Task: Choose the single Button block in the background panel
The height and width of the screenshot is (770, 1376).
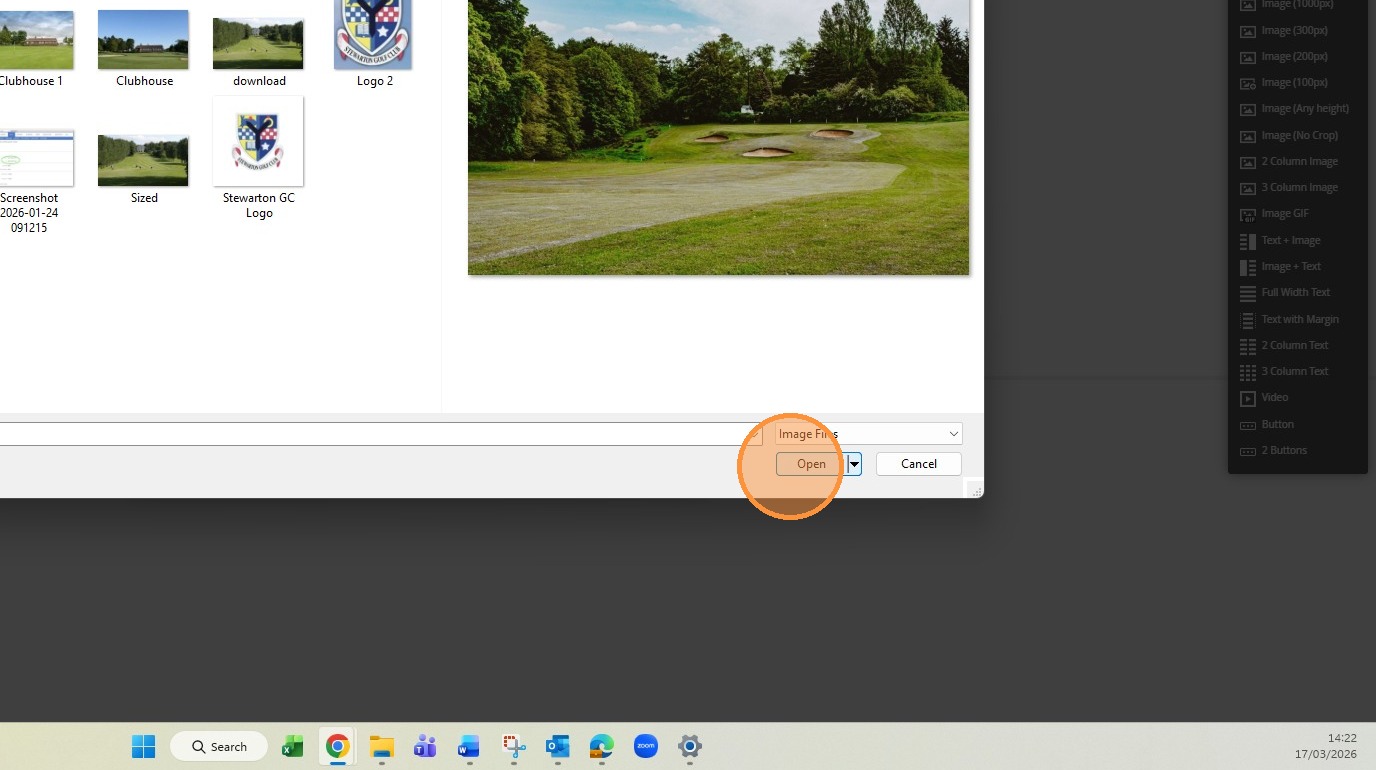Action: (1267, 424)
